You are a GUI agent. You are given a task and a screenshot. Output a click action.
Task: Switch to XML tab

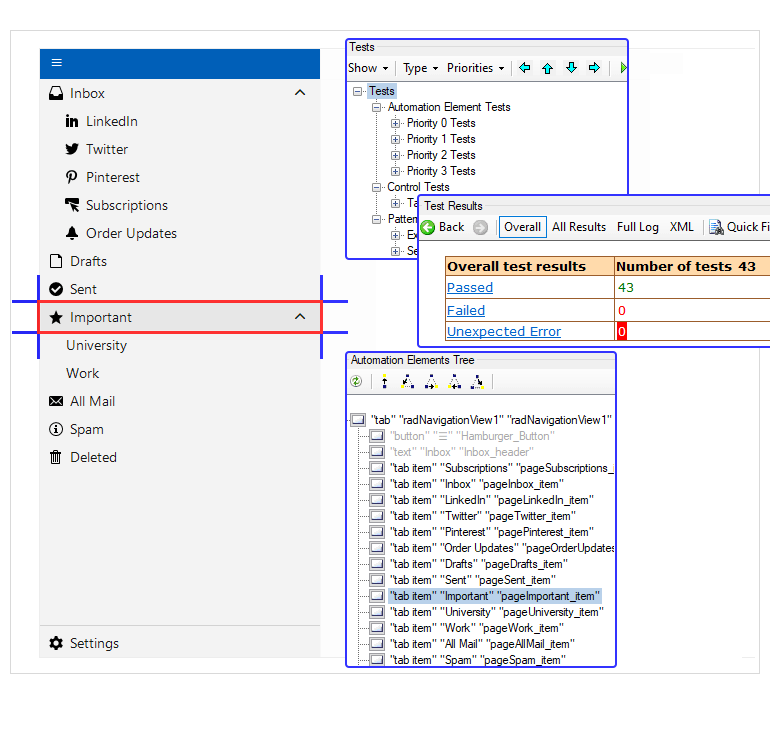(682, 227)
